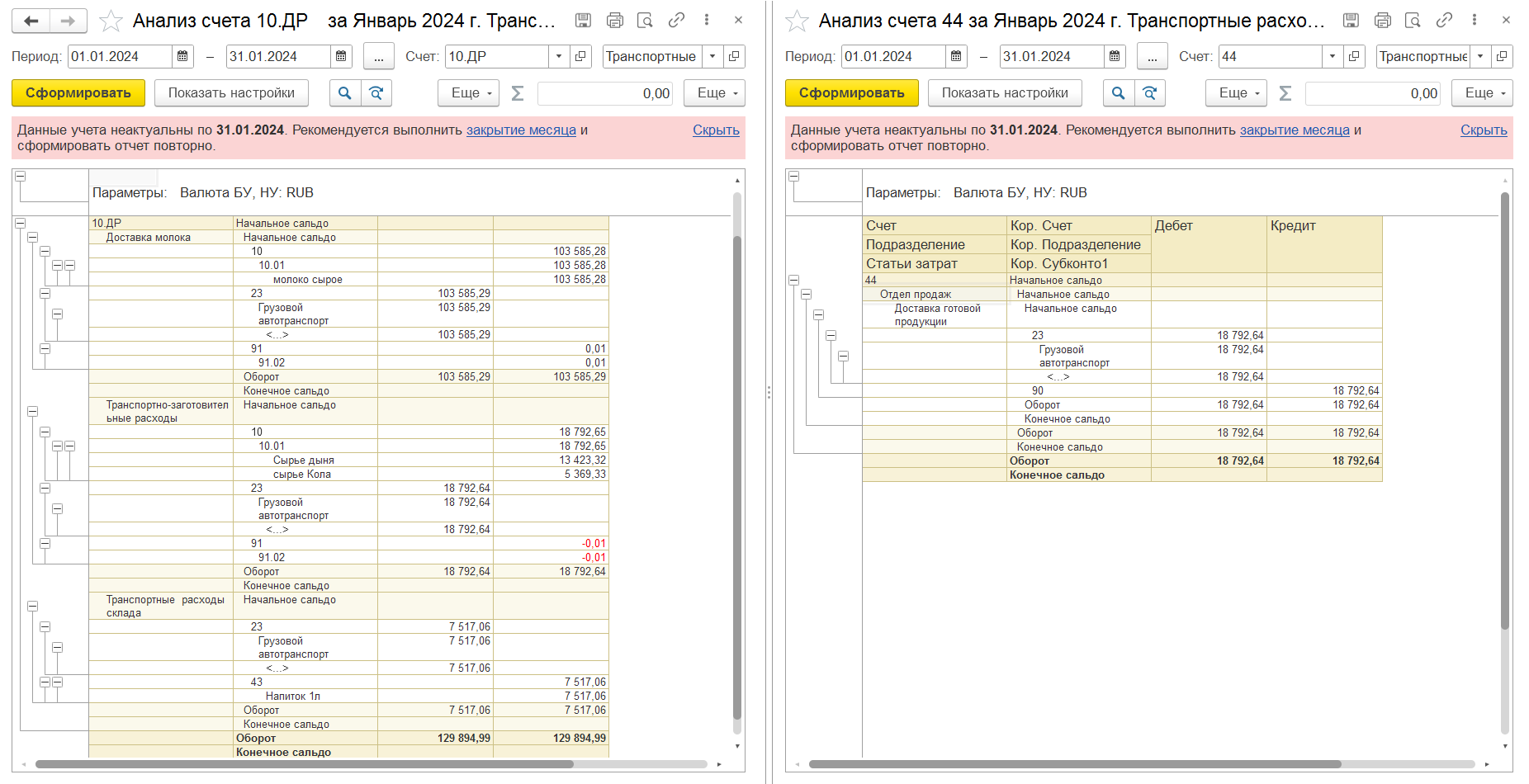Collapse the Доставка молока group
This screenshot has height=784, width=1529.
click(33, 238)
